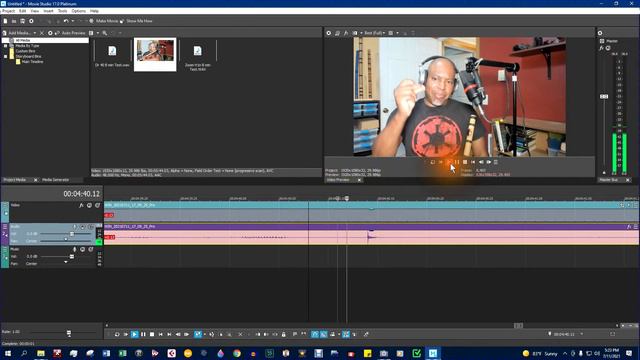Toggle Auto Preview in project media
Image resolution: width=640 pixels, height=360 pixels.
[x=71, y=33]
